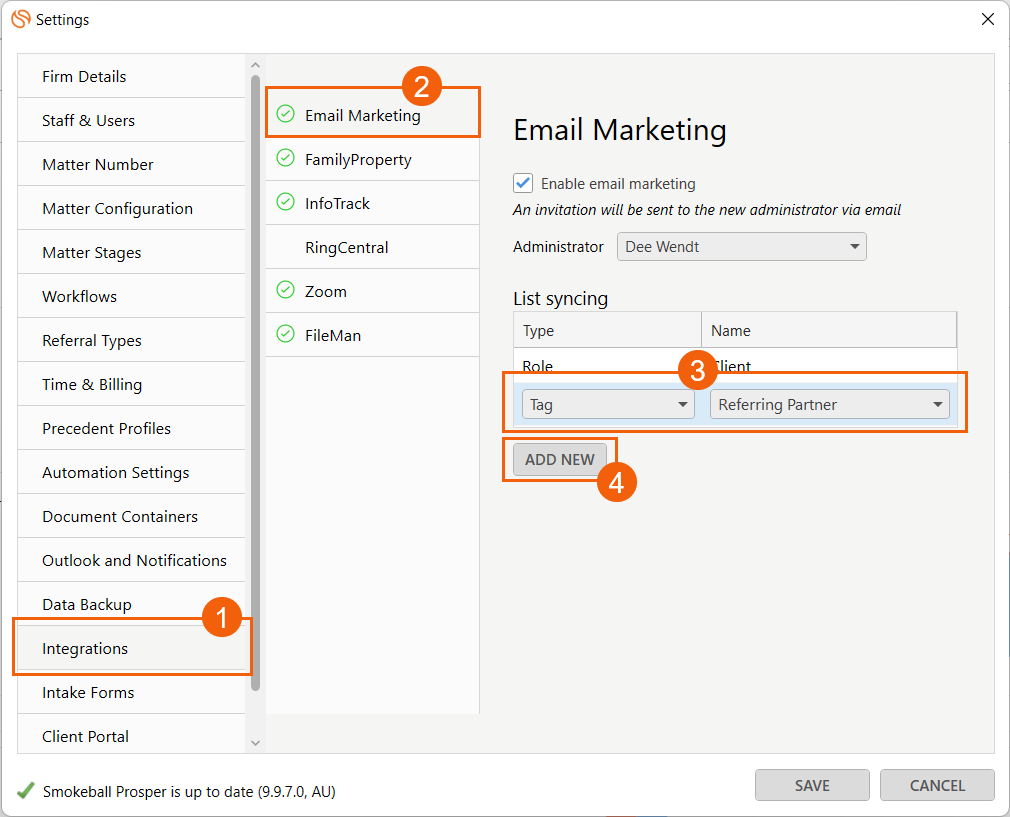
Task: Go to Time & Billing settings
Action: [x=131, y=385]
